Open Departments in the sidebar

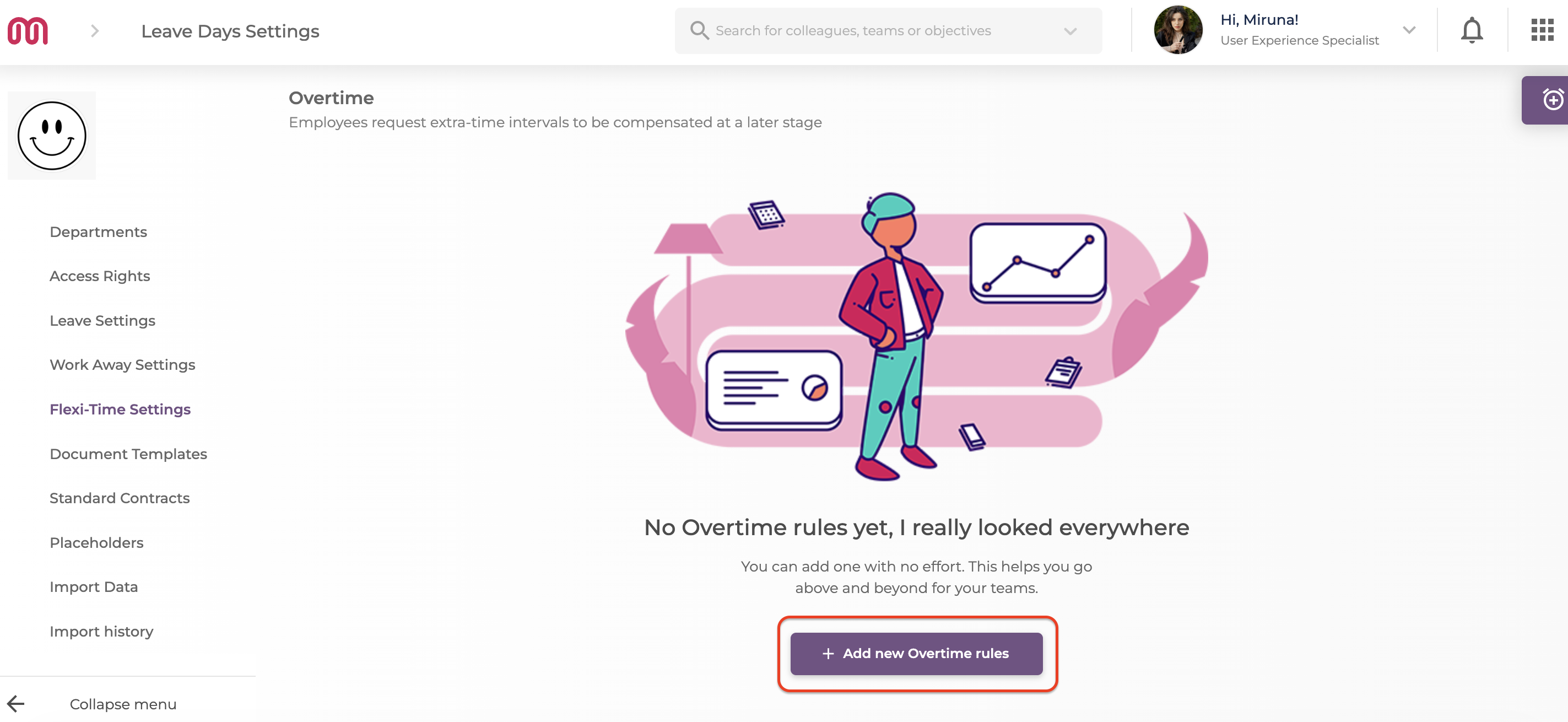pyautogui.click(x=98, y=232)
